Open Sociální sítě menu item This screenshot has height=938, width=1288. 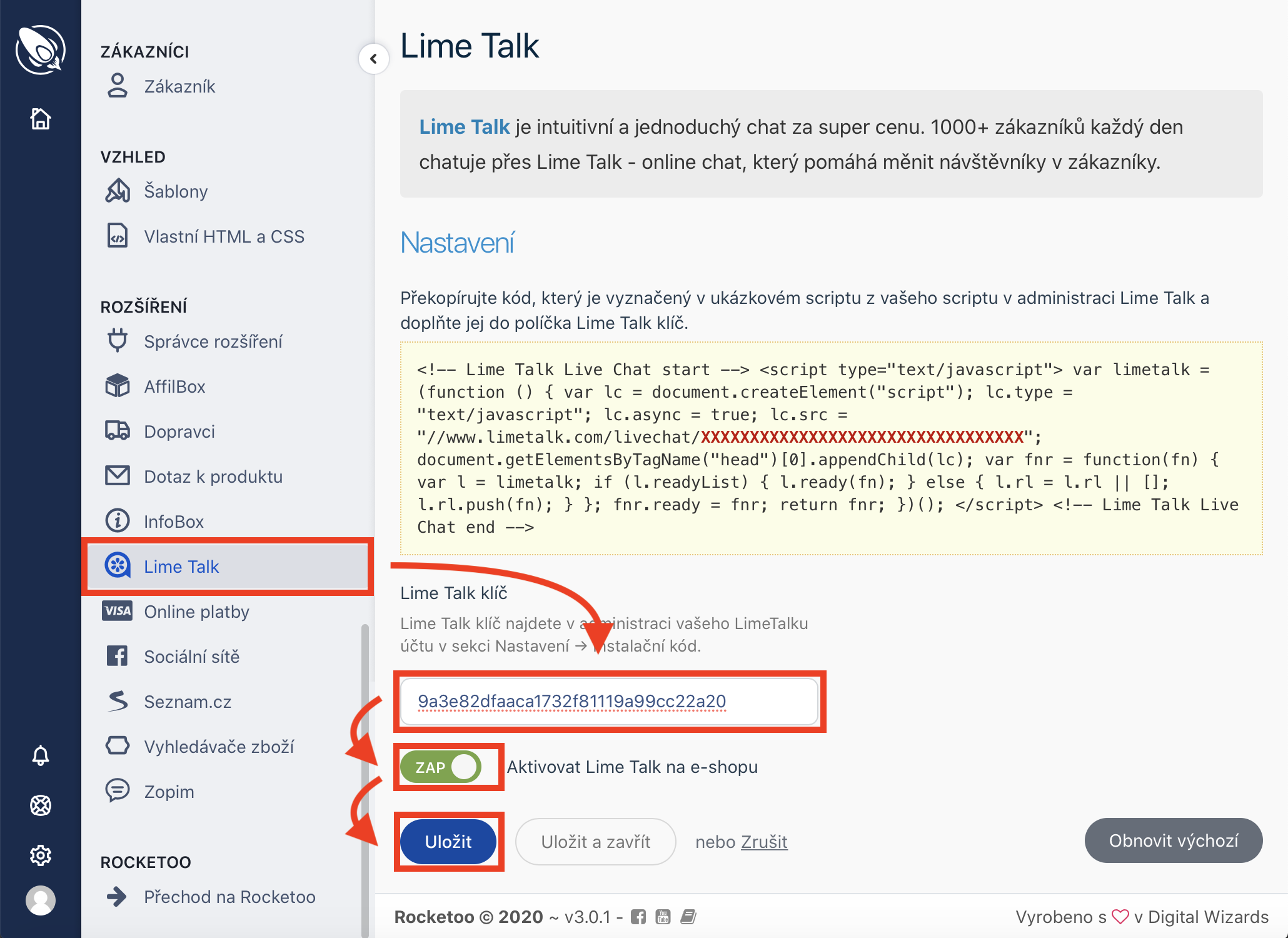(192, 657)
